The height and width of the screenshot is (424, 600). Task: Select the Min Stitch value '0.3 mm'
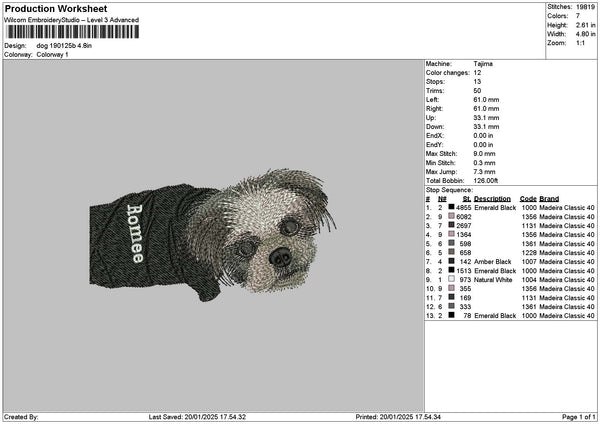pyautogui.click(x=484, y=163)
